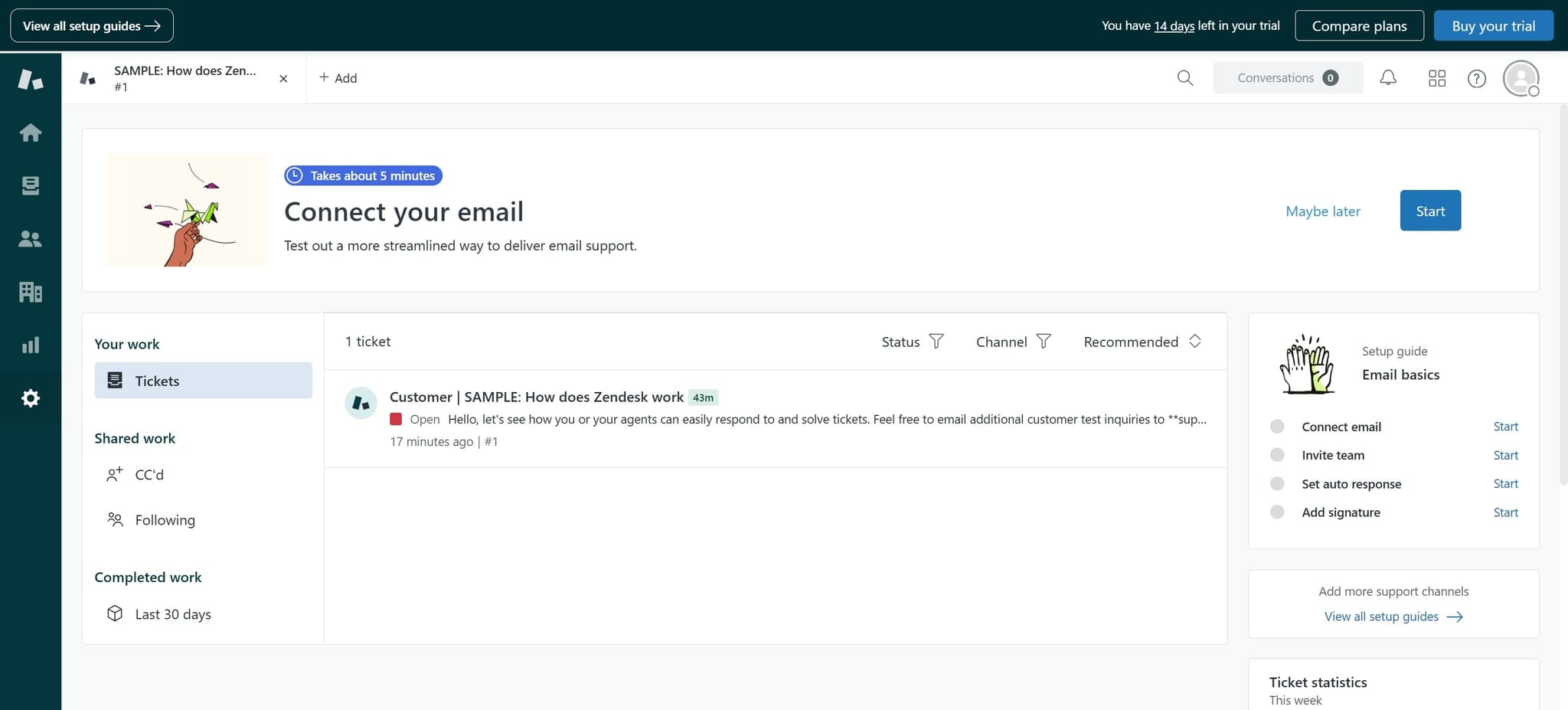Open the Home dashboard icon

[31, 132]
